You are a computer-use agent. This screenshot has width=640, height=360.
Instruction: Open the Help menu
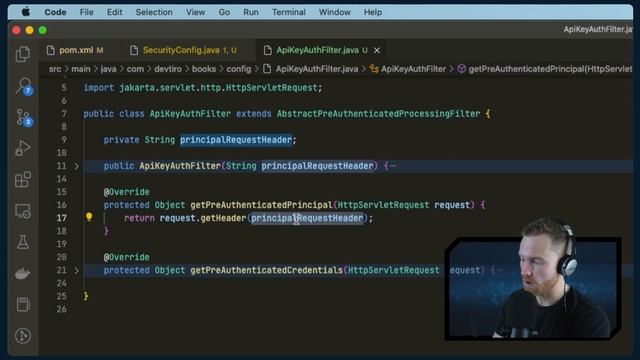[373, 12]
